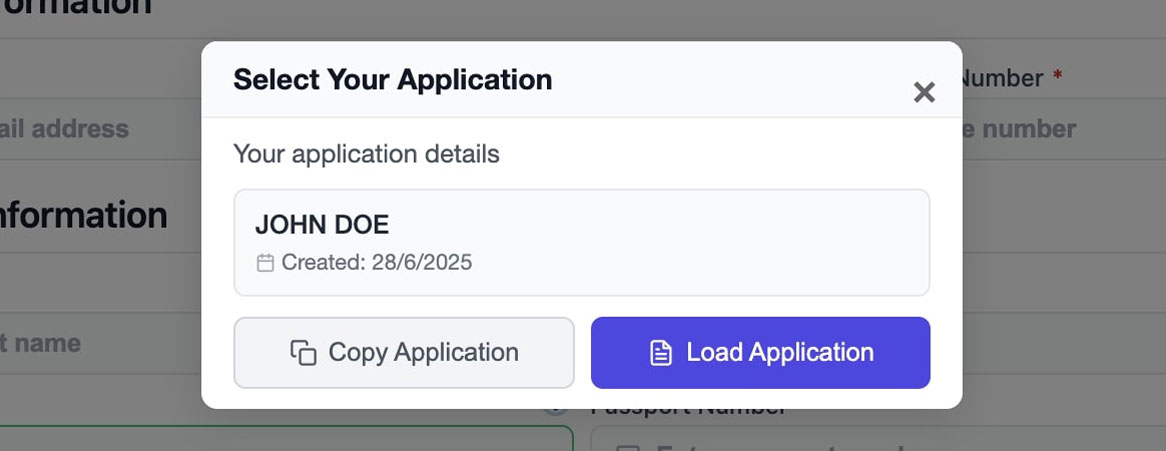Close the Select Your Application dialog
Image resolution: width=1166 pixels, height=451 pixels.
tap(924, 93)
